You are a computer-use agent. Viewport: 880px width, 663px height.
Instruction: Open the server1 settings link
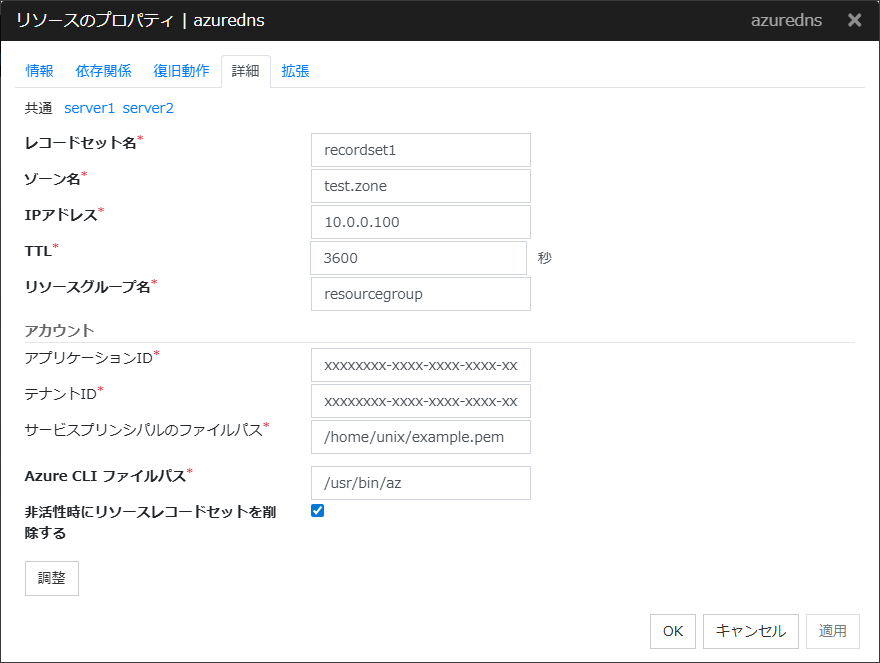point(89,108)
